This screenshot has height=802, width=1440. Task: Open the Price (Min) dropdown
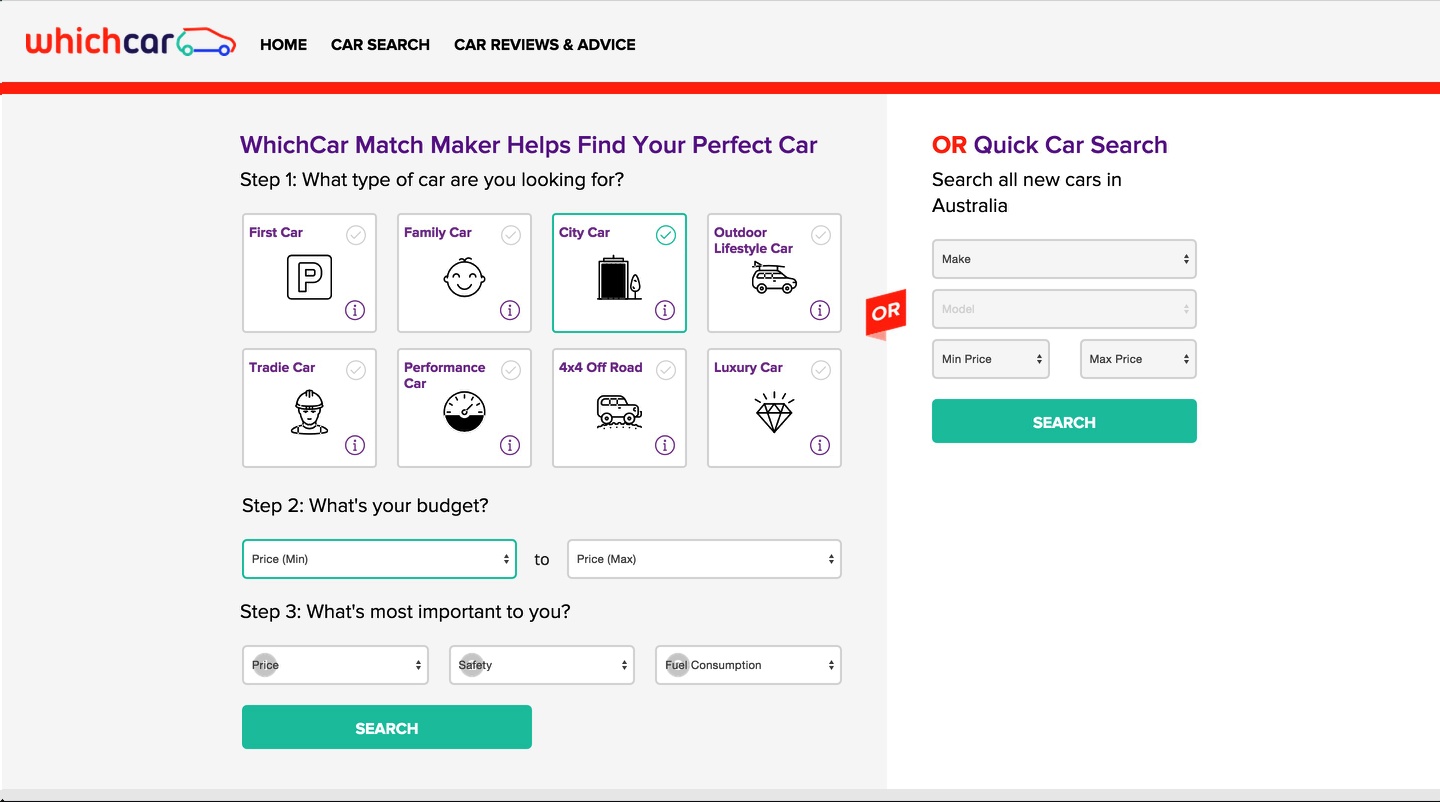pos(379,559)
